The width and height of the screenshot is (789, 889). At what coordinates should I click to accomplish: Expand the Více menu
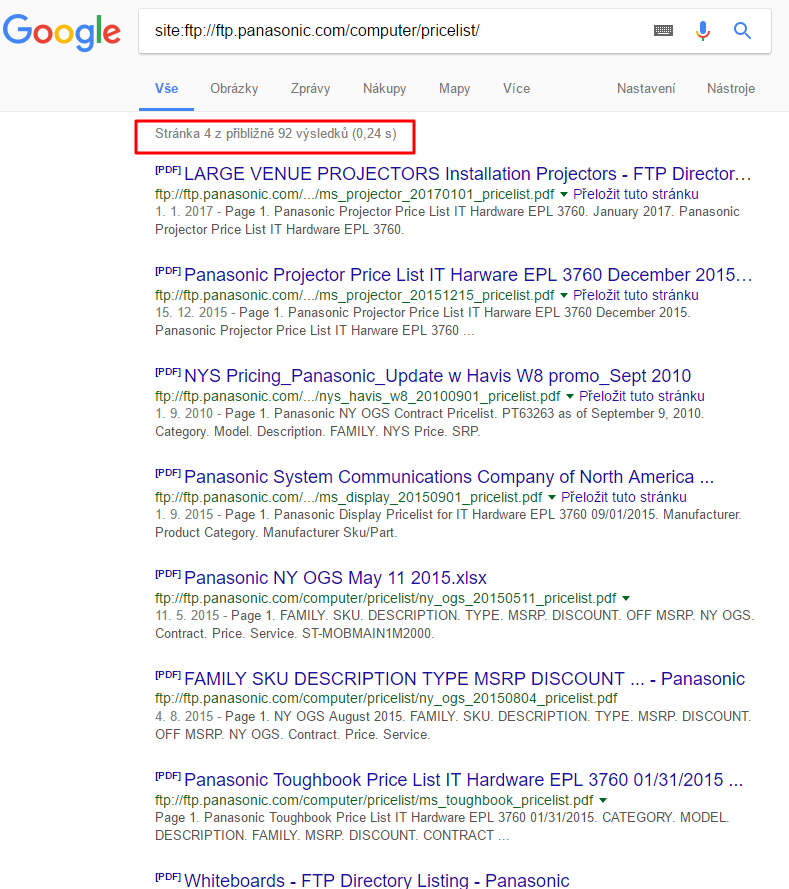[516, 88]
